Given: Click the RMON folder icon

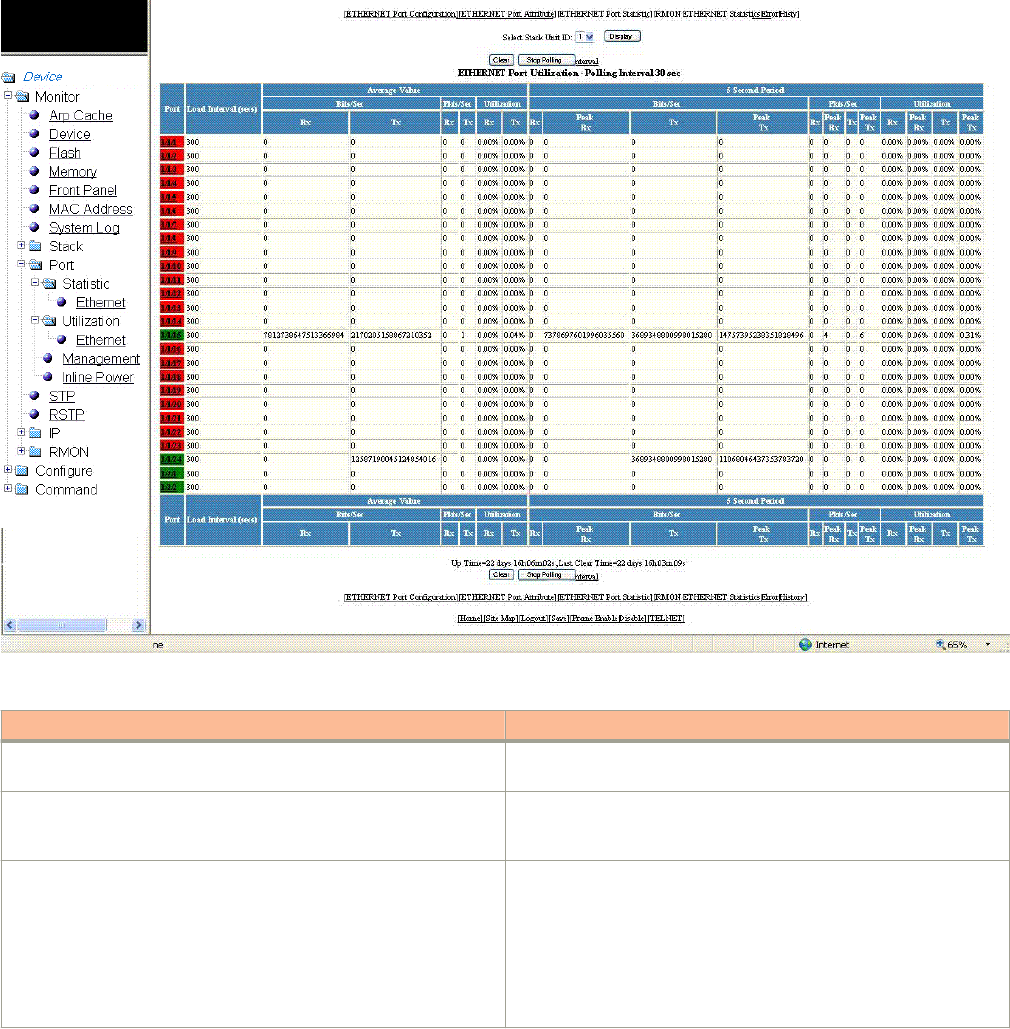Looking at the screenshot, I should pos(36,452).
